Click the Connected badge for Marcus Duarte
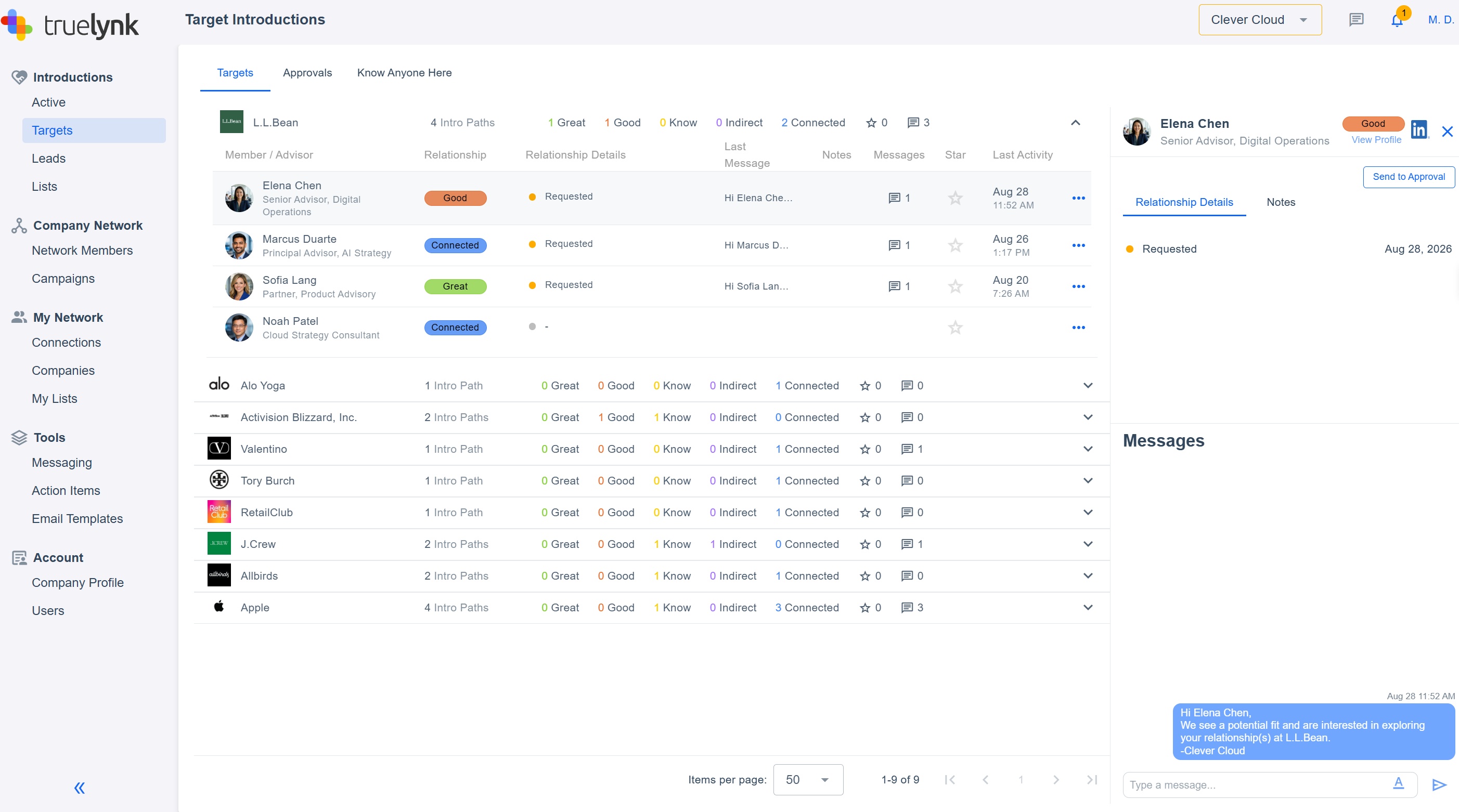The image size is (1459, 812). point(455,245)
